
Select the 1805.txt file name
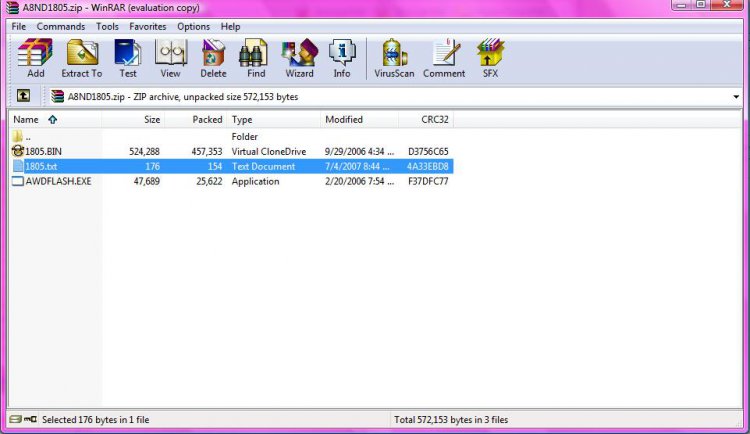click(41, 166)
